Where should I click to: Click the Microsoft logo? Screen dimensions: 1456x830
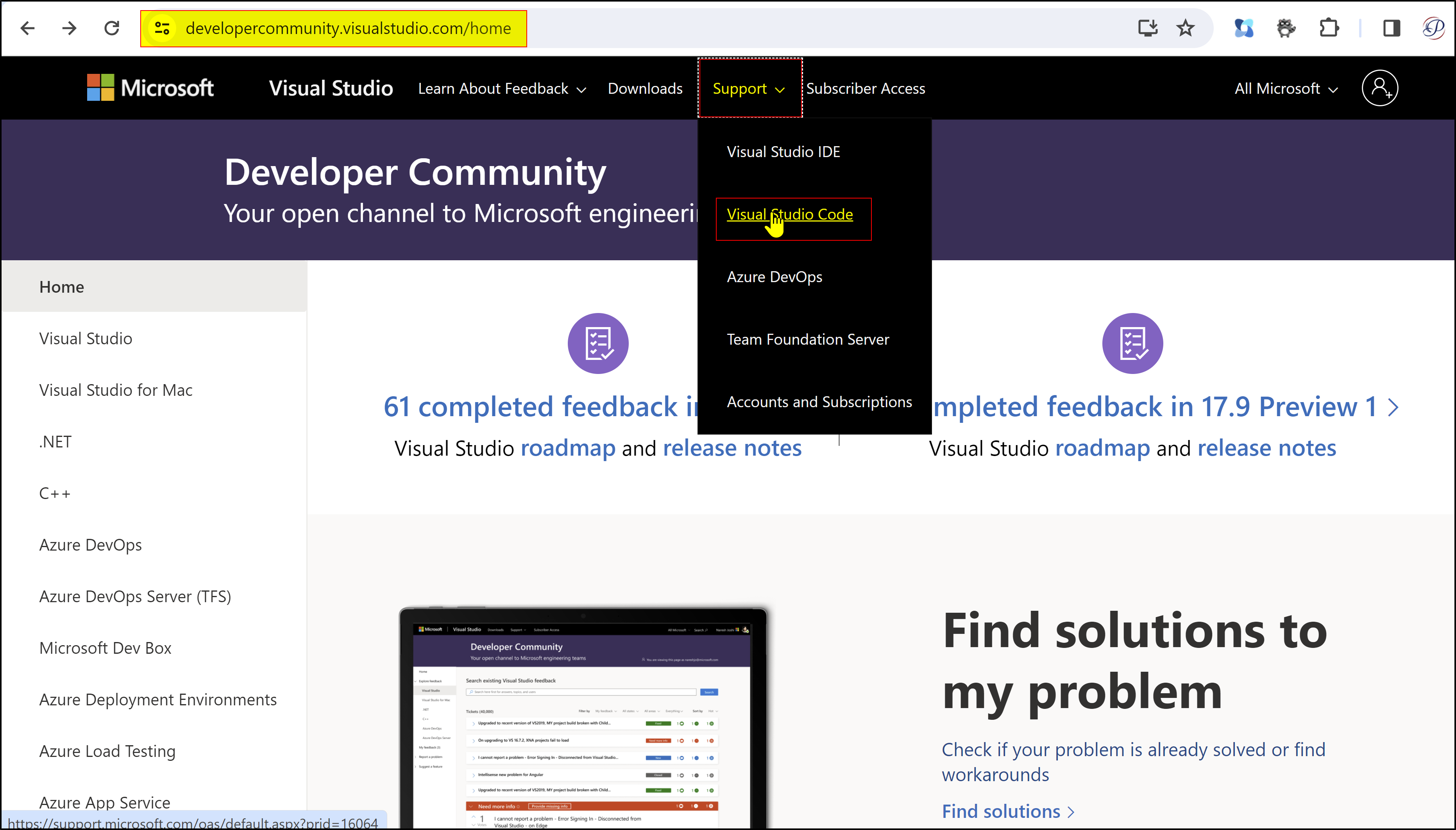coord(150,88)
